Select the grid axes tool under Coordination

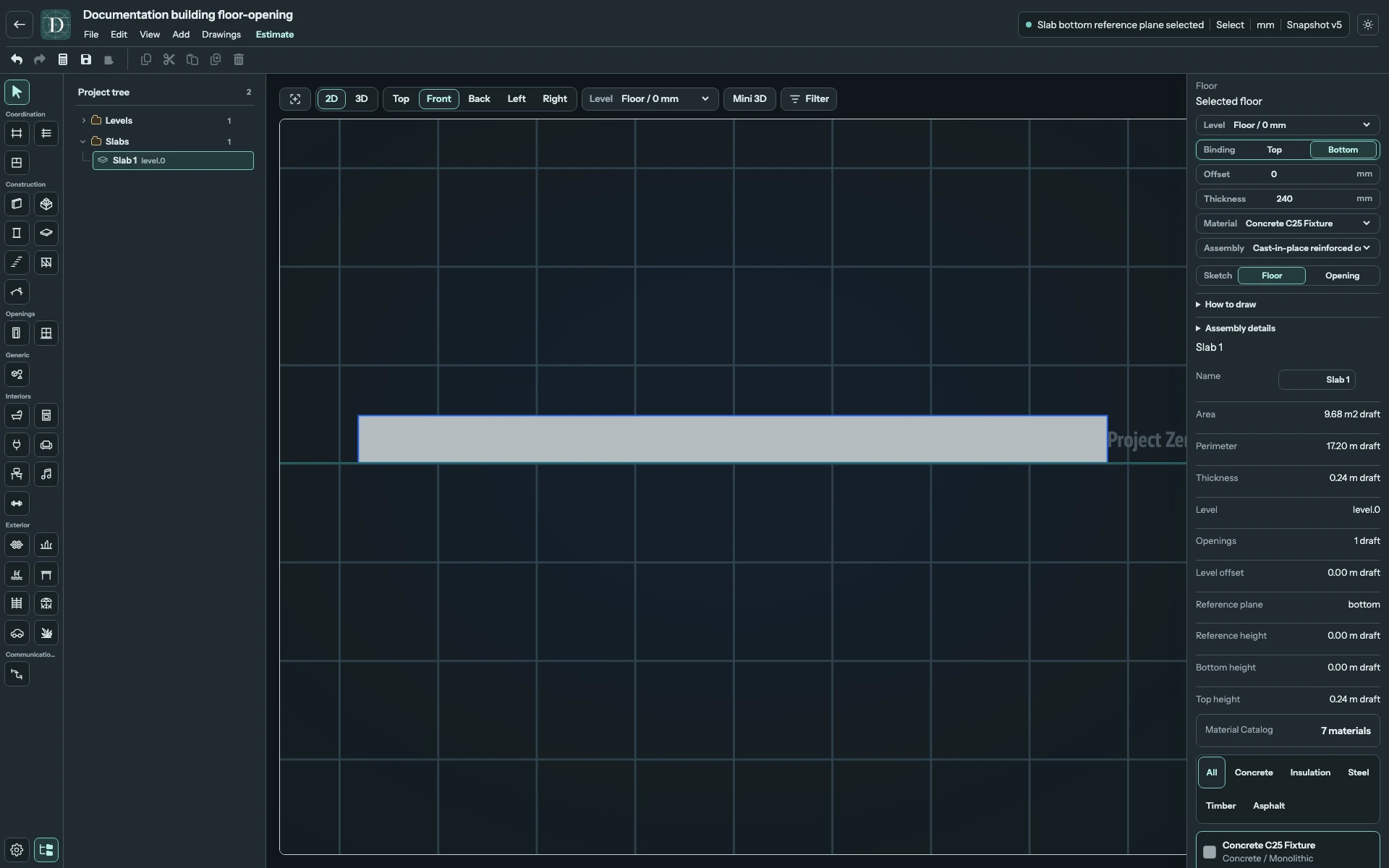17,133
